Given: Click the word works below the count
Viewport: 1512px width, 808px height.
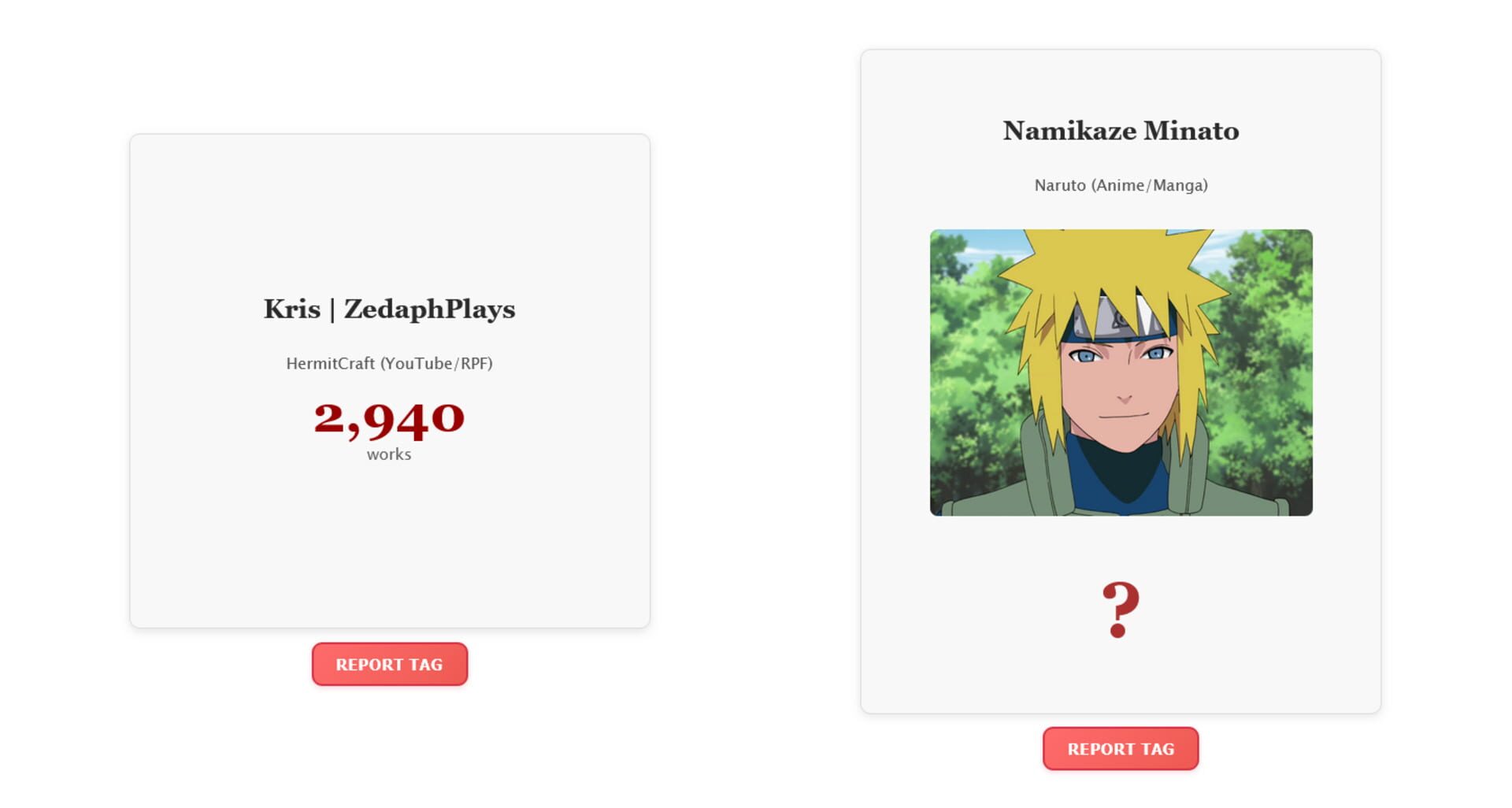Looking at the screenshot, I should click(x=389, y=454).
